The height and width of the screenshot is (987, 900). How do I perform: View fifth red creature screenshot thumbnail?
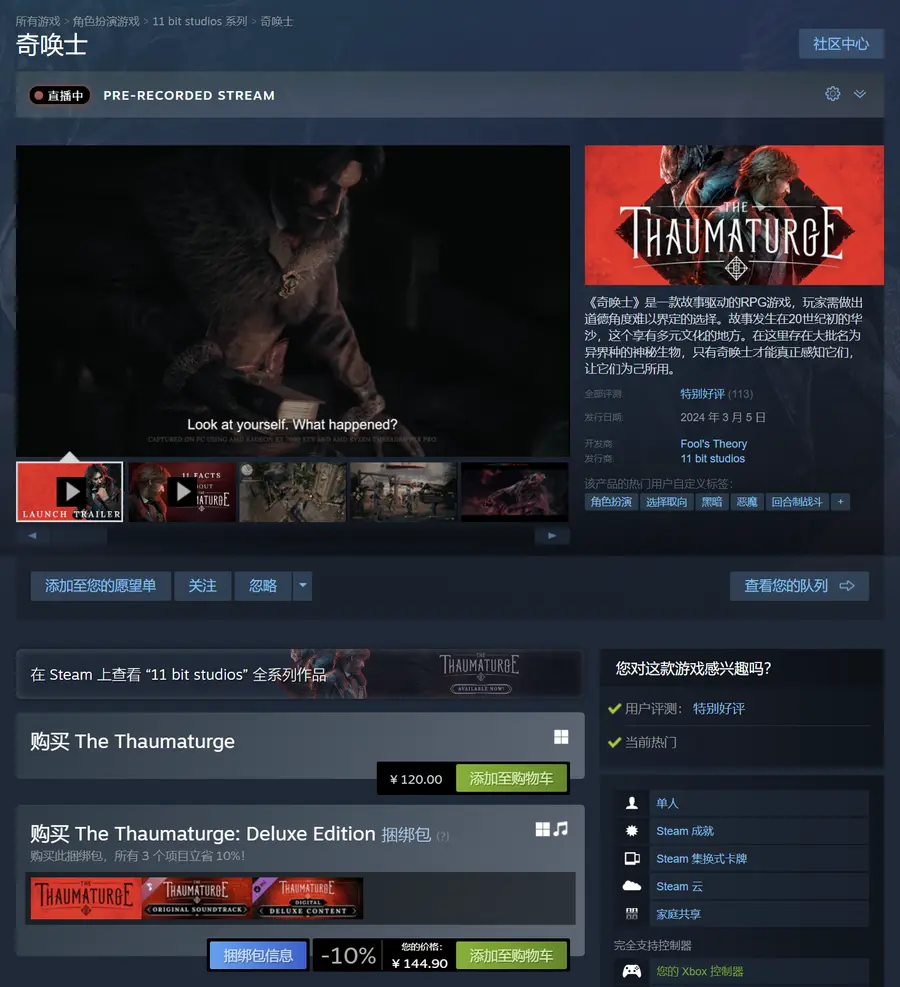coord(515,492)
